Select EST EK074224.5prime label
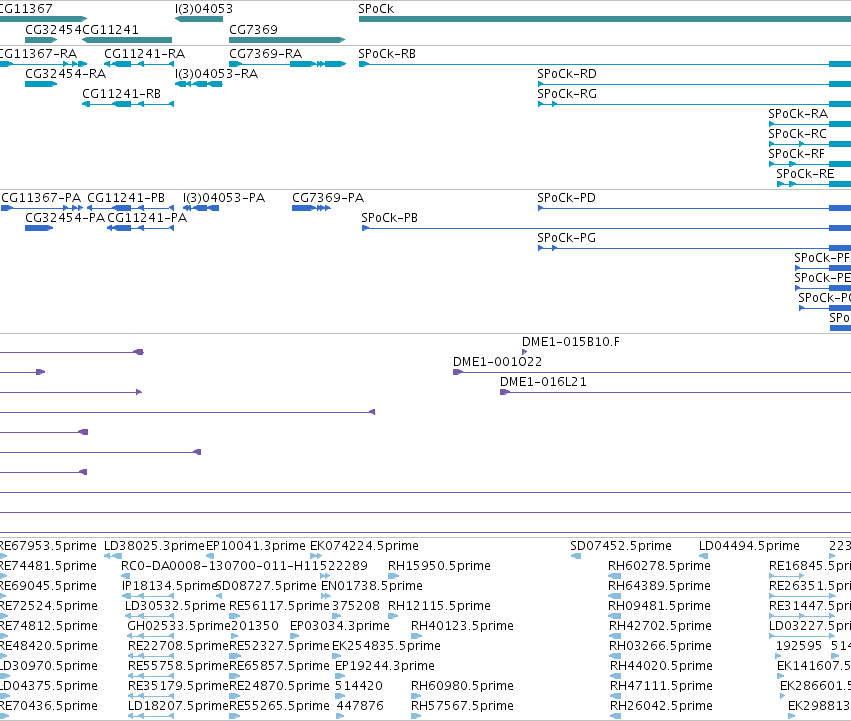The width and height of the screenshot is (851, 721). click(x=364, y=546)
